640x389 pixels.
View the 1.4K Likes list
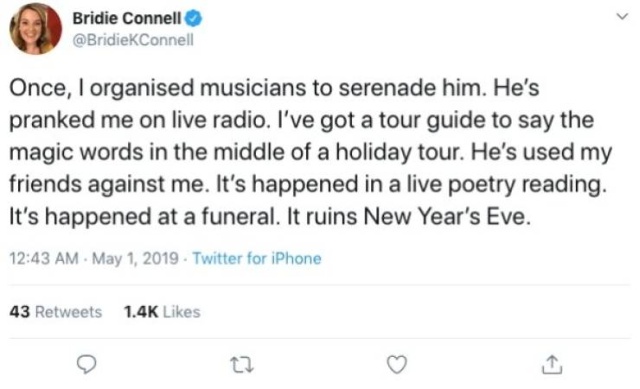click(162, 312)
